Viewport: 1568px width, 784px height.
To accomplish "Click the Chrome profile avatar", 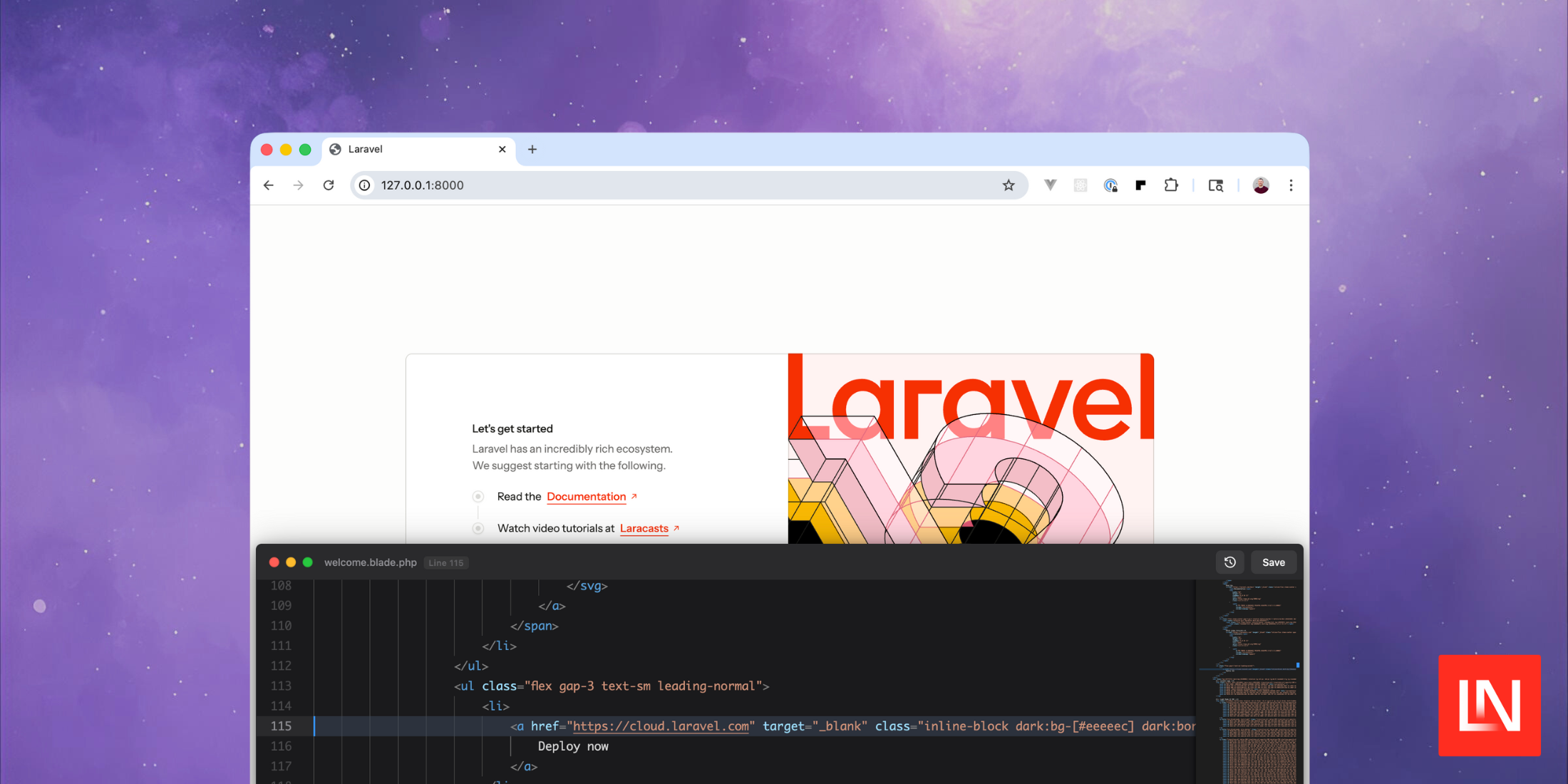I will [1260, 185].
